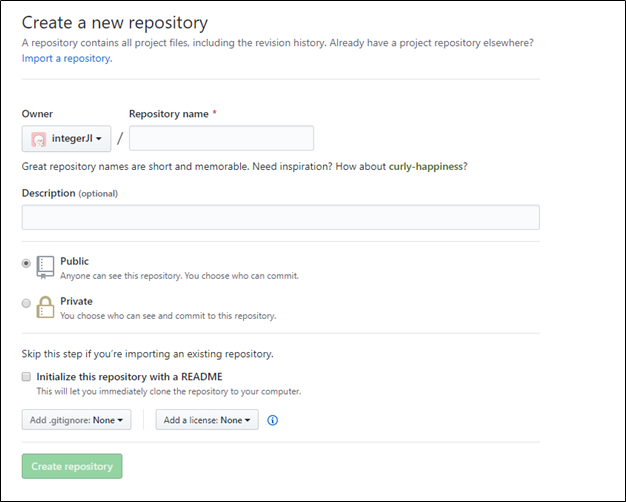
Task: Expand the Add a license dropdown
Action: tap(207, 420)
